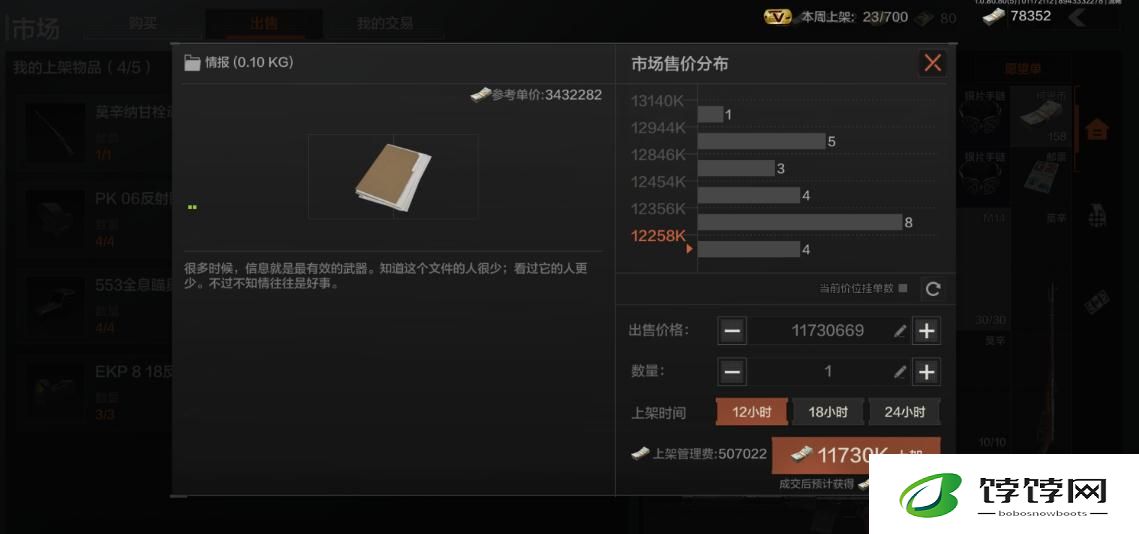Switch to the 购买 tab

pos(143,23)
